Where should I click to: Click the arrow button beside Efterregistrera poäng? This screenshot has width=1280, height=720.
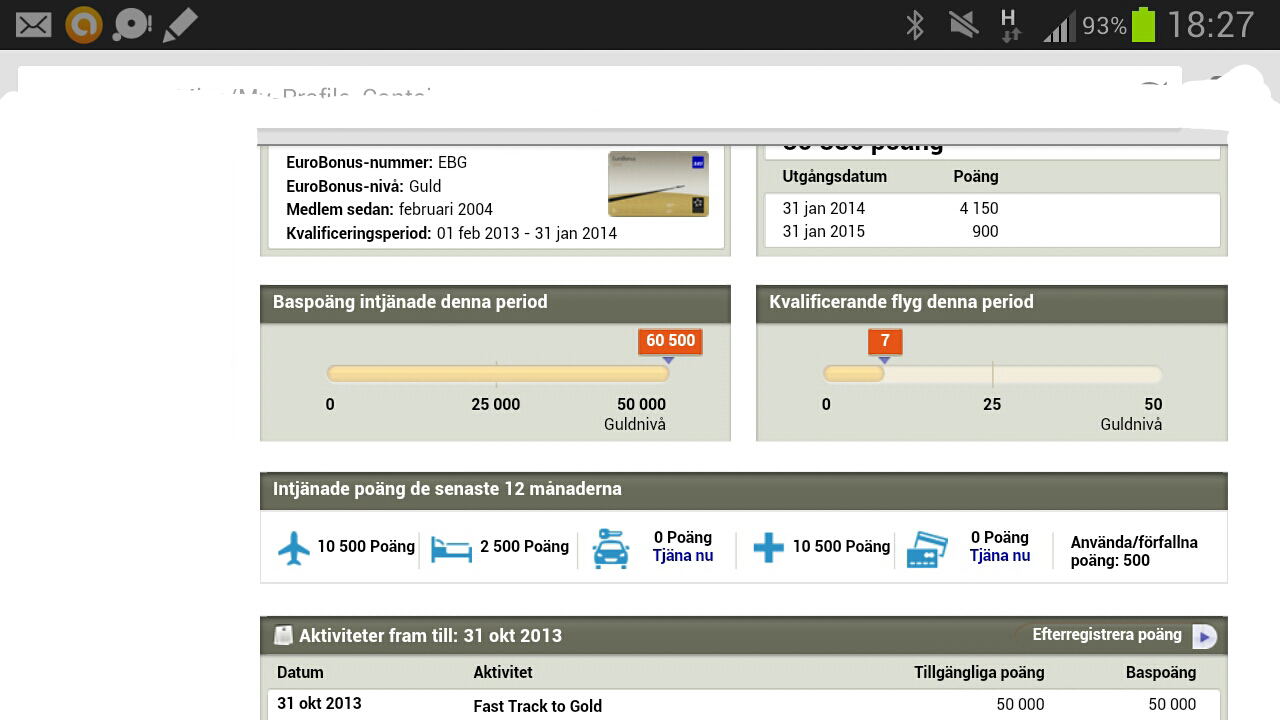point(1204,636)
